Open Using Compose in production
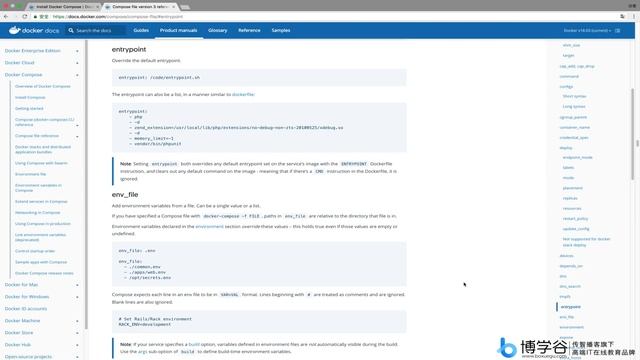 tap(43, 224)
